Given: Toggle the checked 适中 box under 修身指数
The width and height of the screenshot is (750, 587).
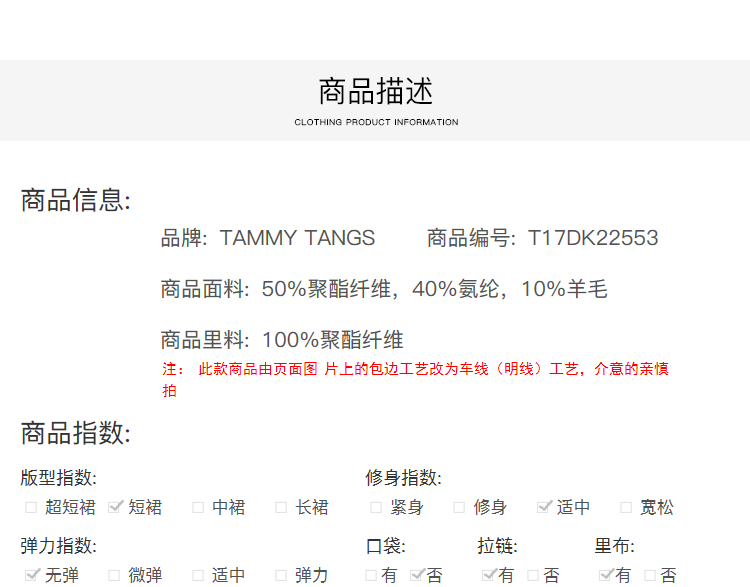Looking at the screenshot, I should (x=544, y=508).
